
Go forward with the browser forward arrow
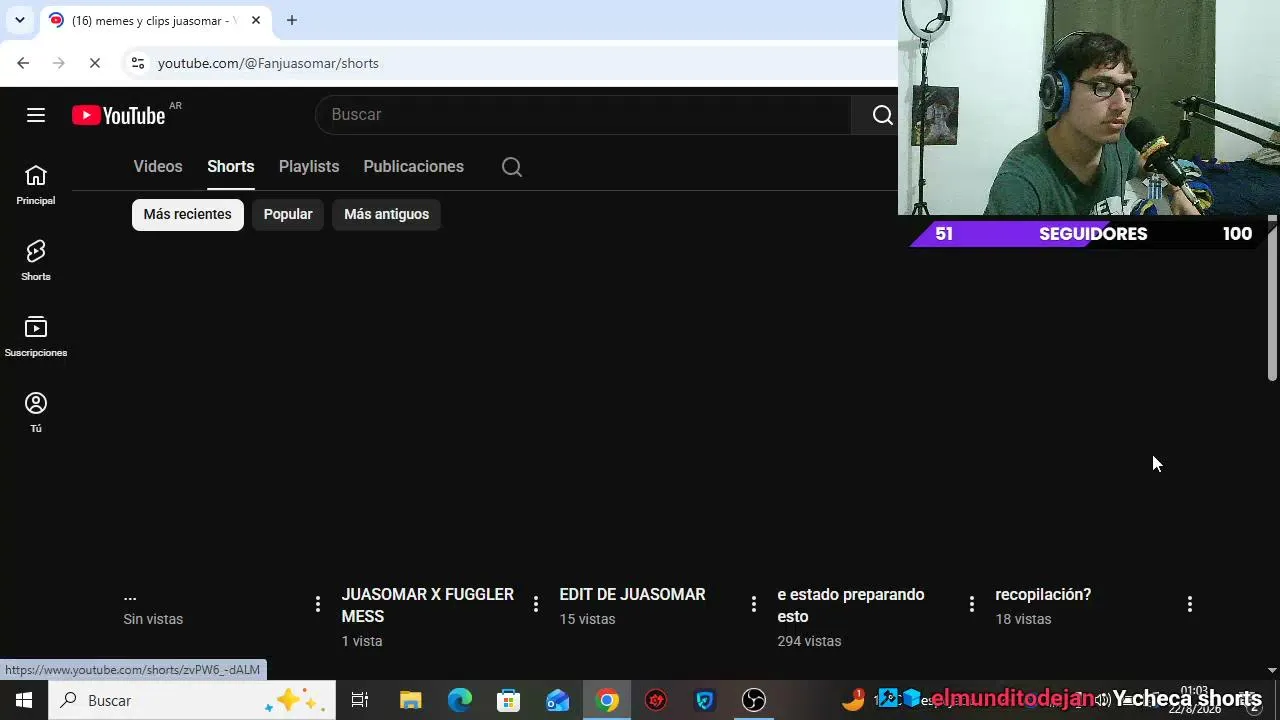click(58, 63)
